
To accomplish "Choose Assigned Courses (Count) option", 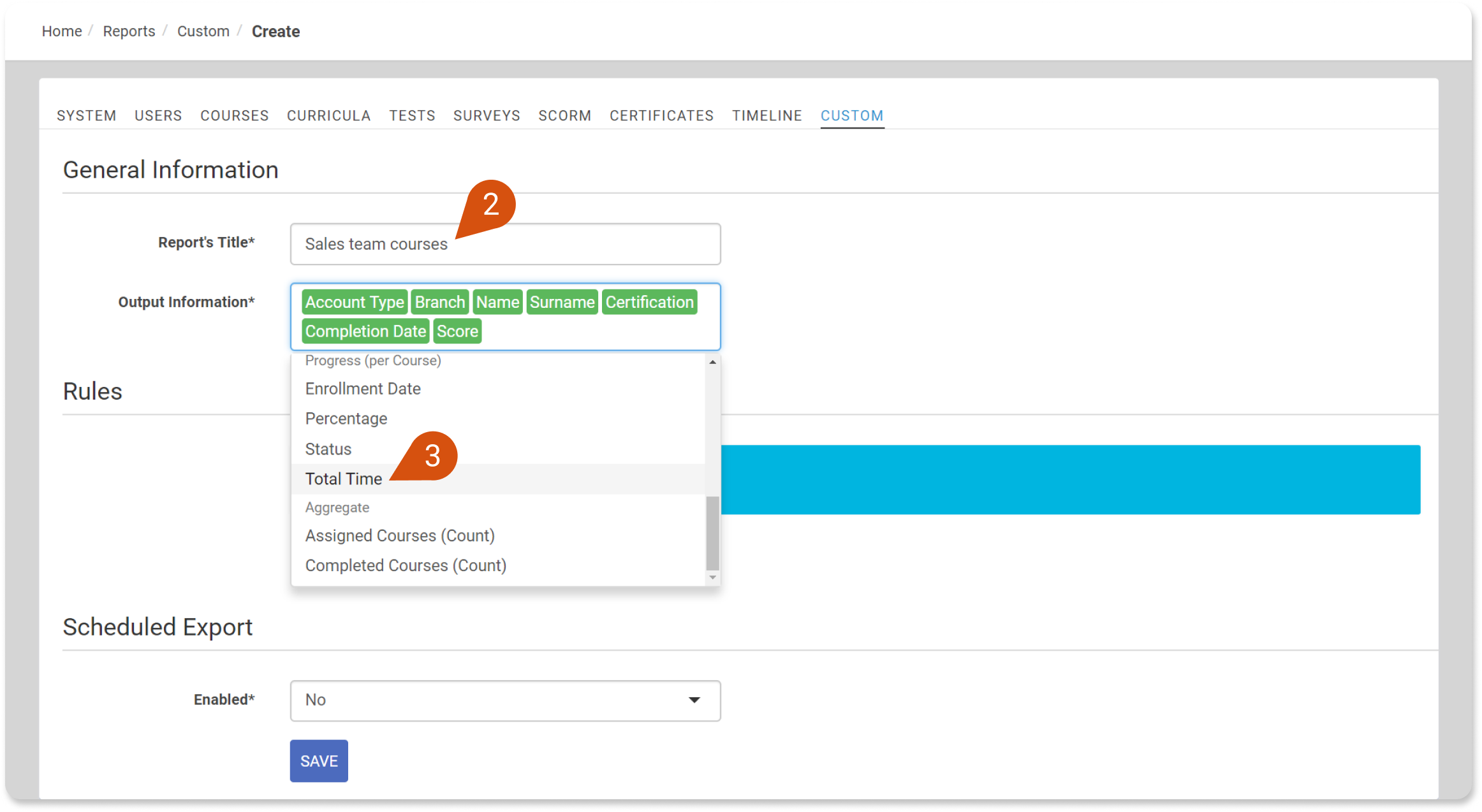I will (400, 535).
